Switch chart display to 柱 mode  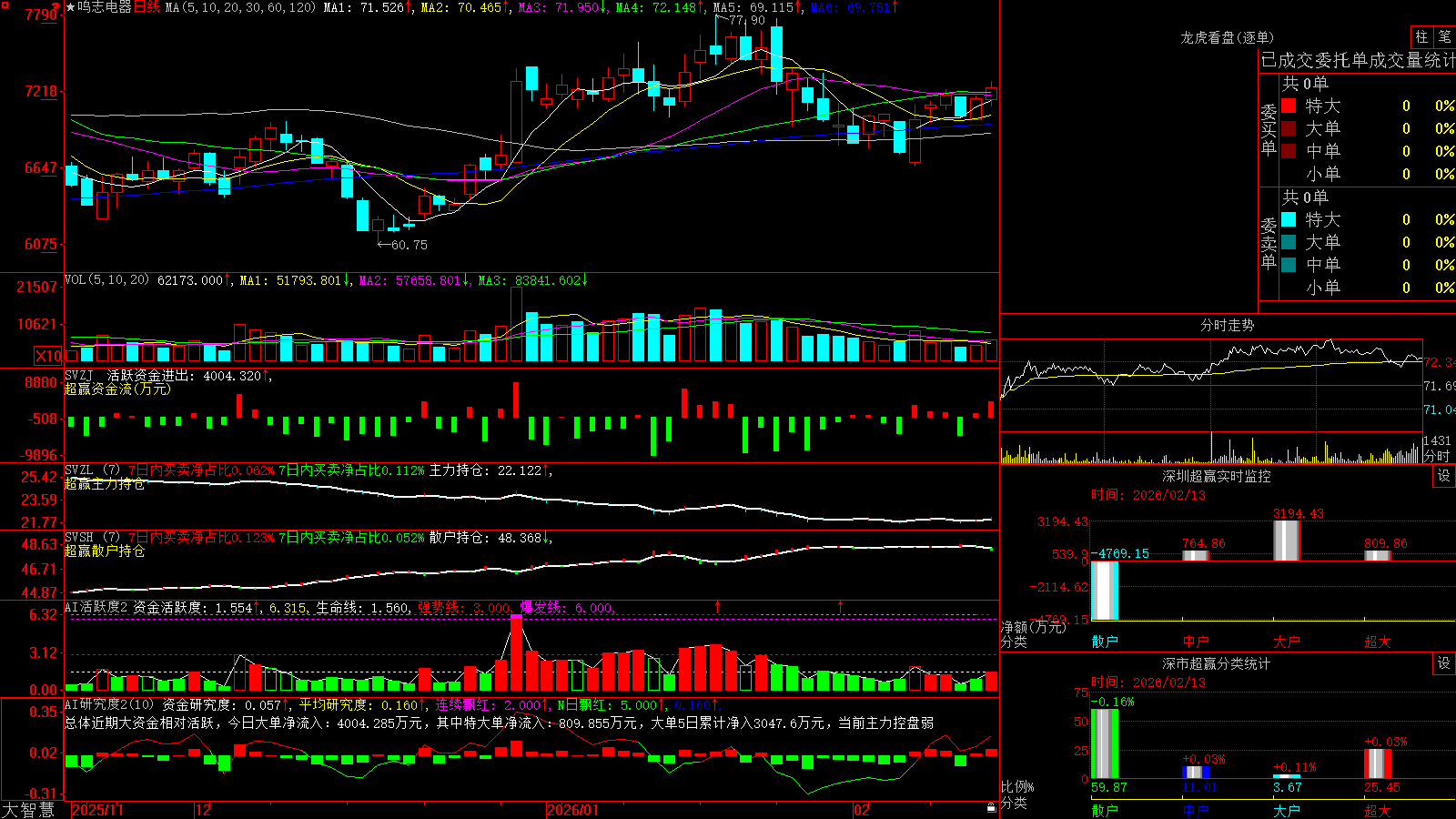[1421, 36]
